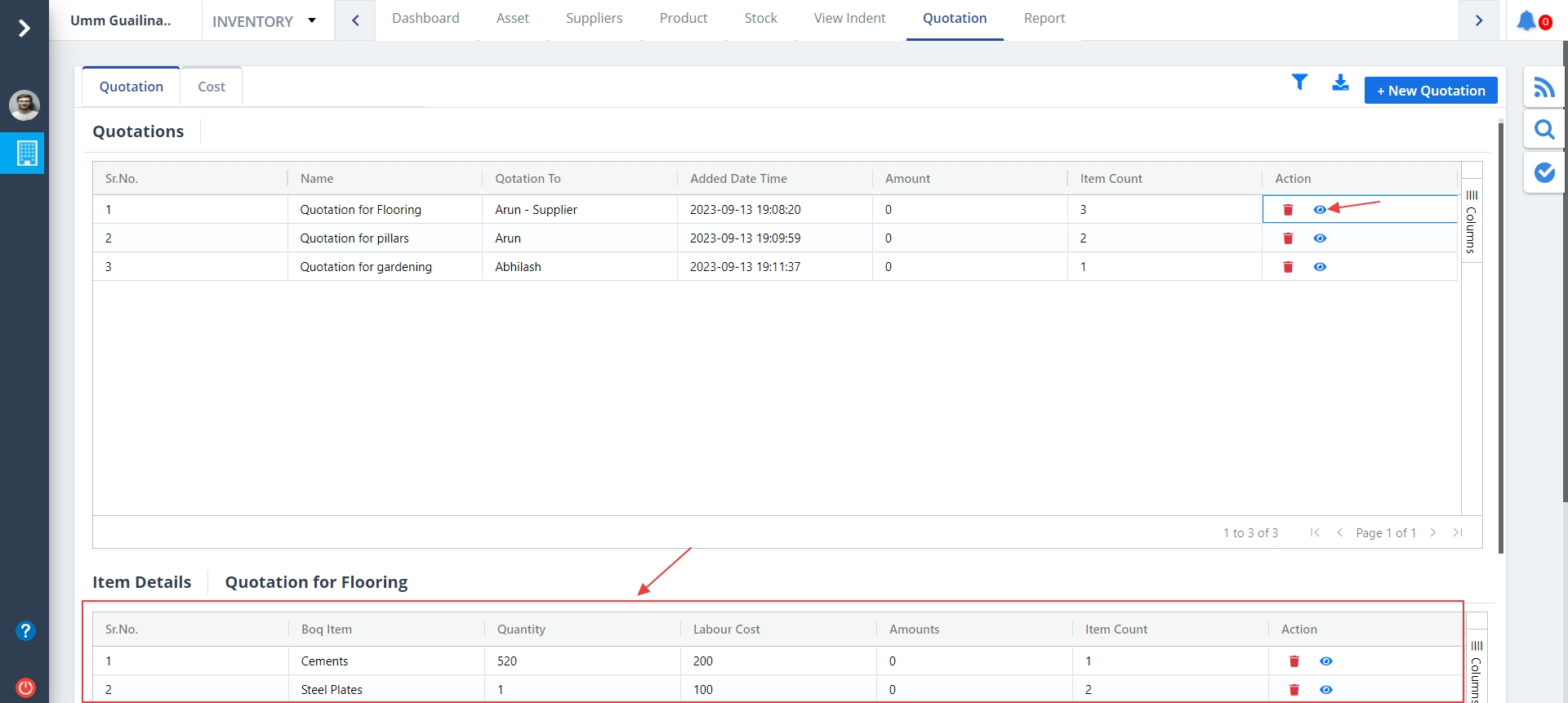Open the notifications bell
Screen dimensions: 1568x703
[1526, 20]
